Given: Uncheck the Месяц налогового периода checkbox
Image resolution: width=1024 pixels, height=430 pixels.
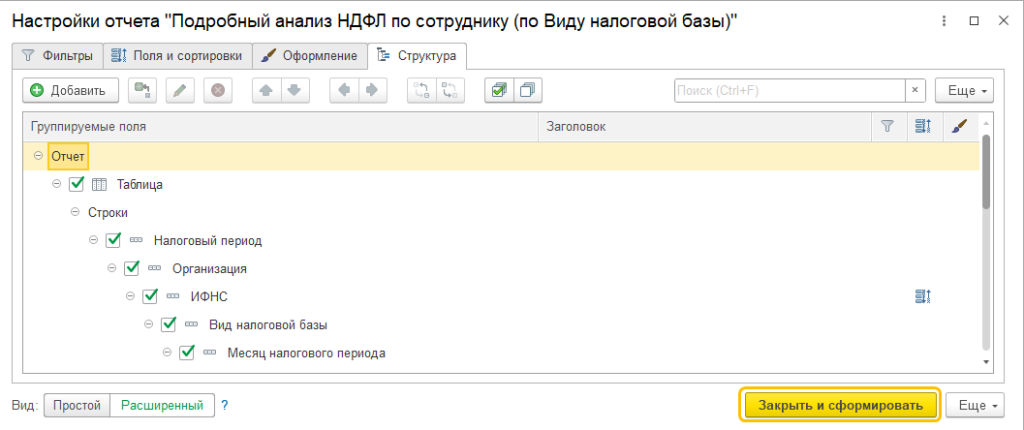Looking at the screenshot, I should click(x=187, y=353).
